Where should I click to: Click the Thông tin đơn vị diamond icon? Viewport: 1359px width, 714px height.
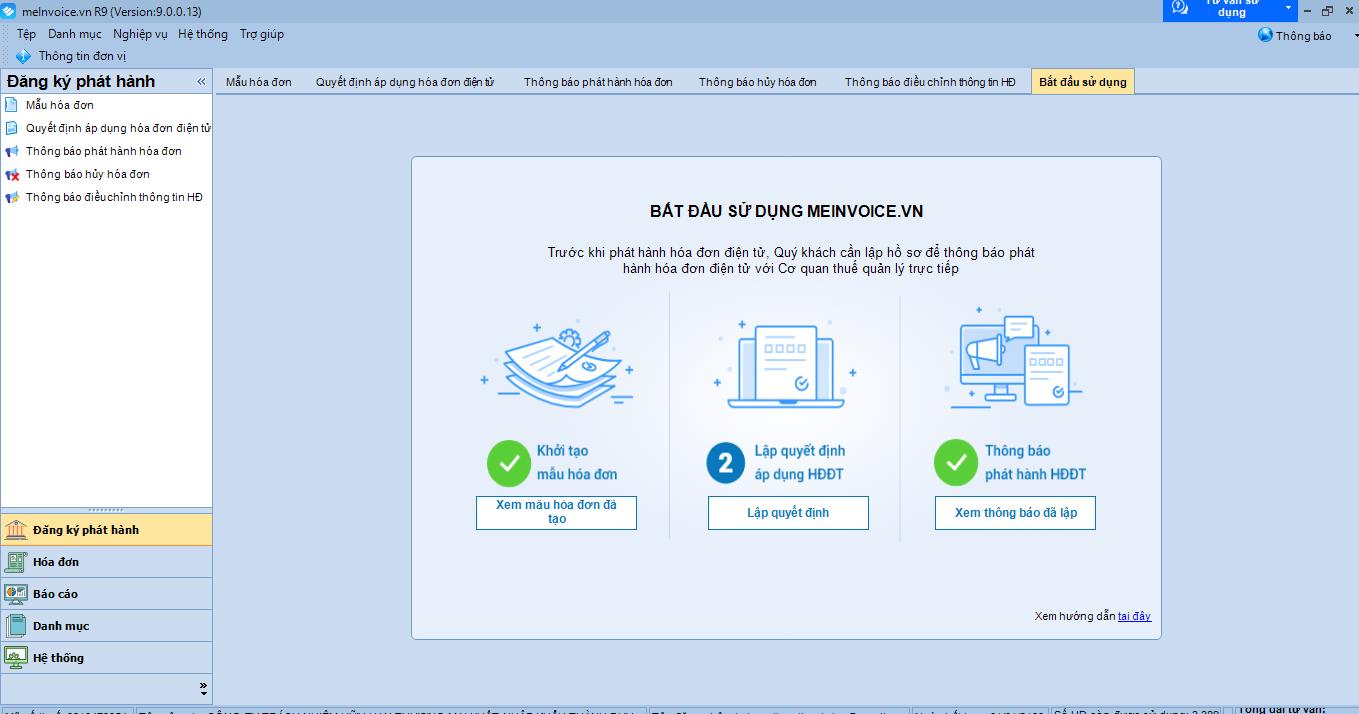(x=23, y=57)
